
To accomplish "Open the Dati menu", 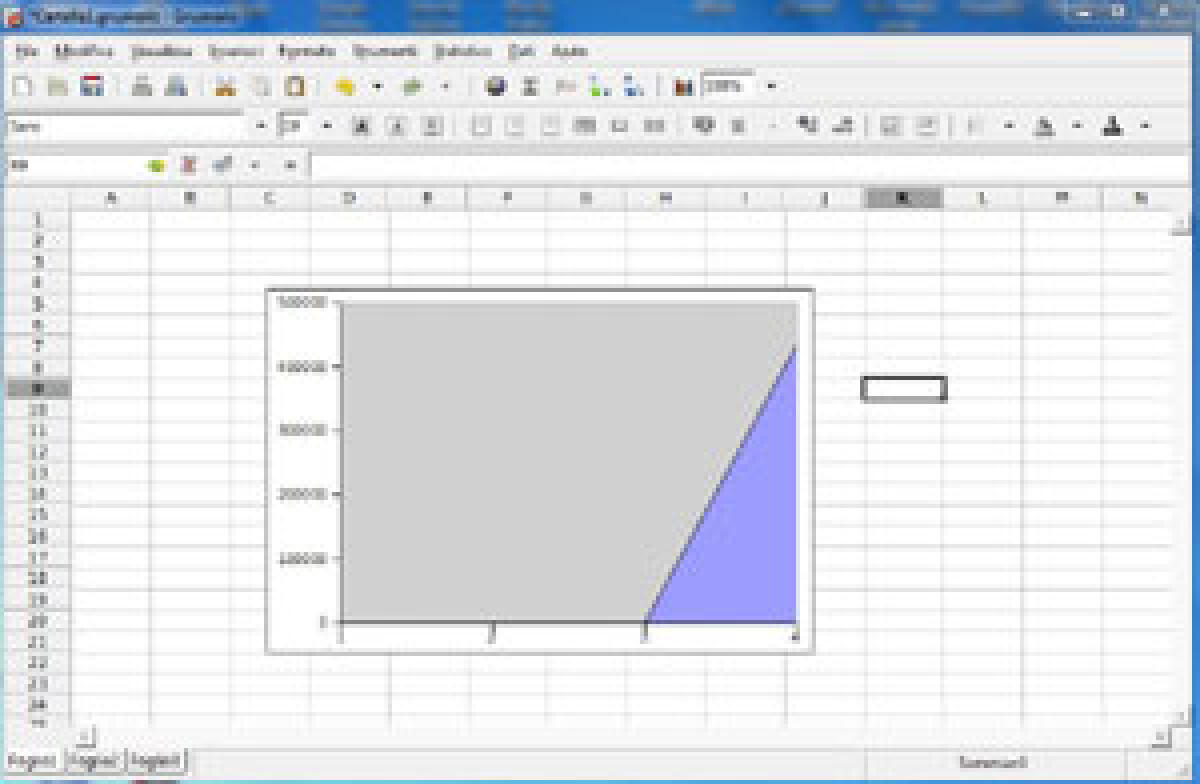I will [521, 51].
